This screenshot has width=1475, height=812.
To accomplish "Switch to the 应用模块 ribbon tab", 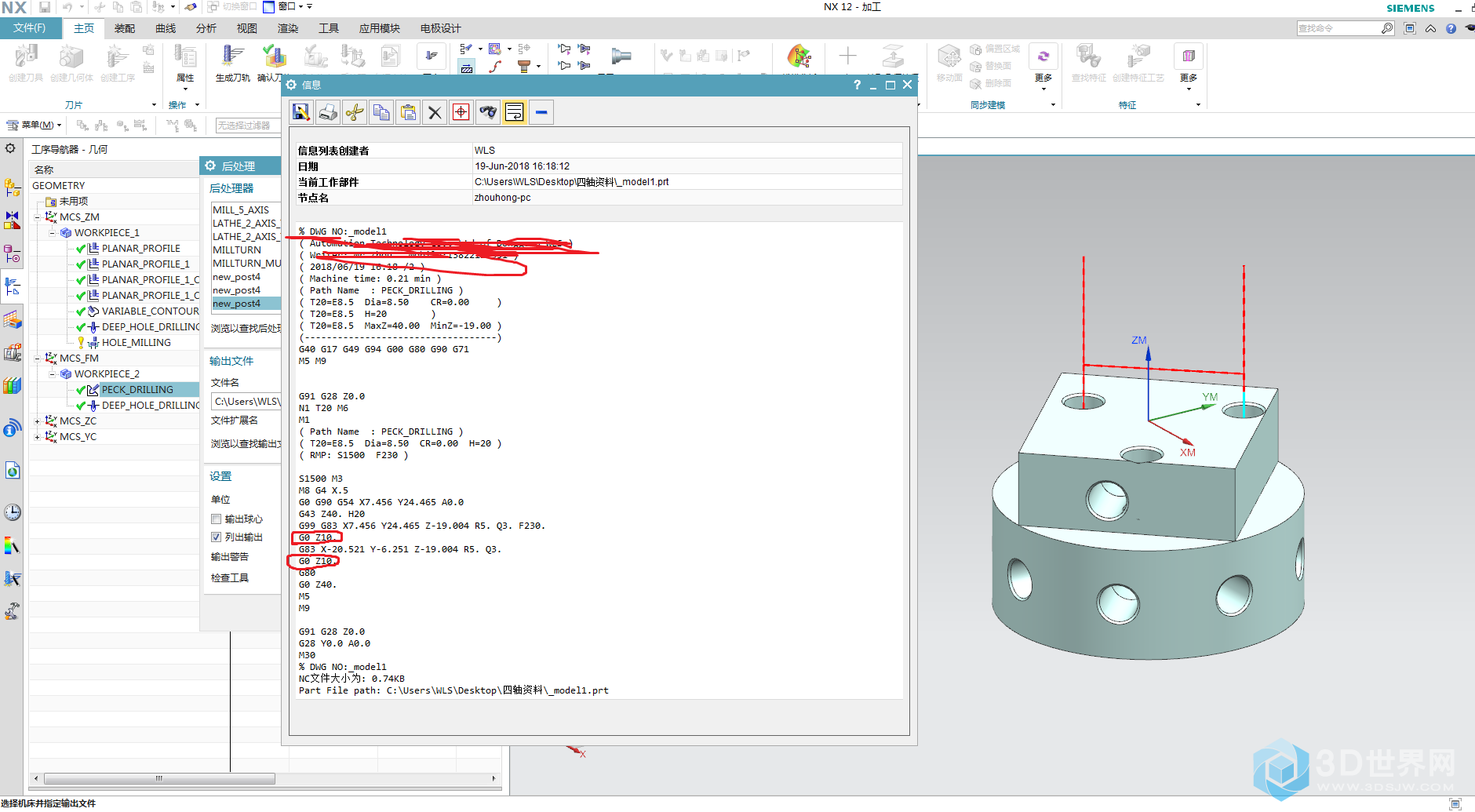I will click(x=380, y=28).
